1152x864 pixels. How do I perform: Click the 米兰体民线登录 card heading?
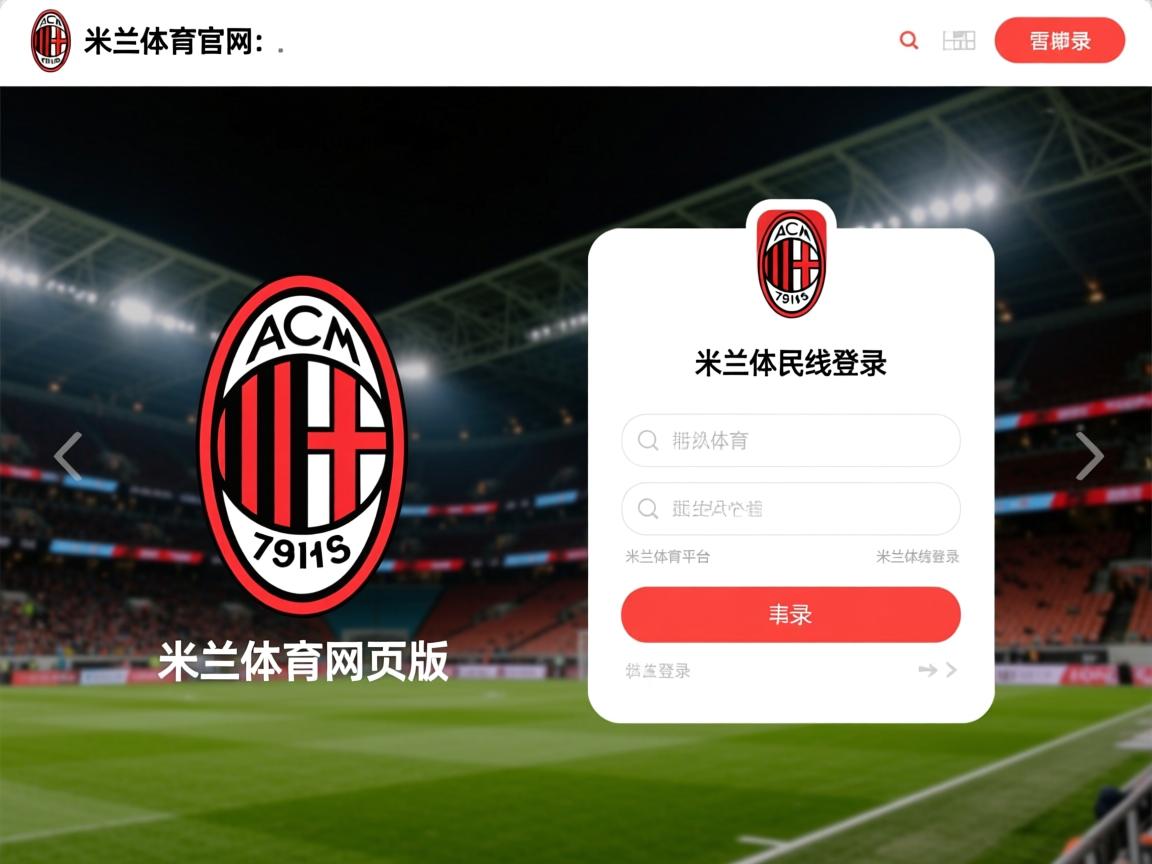pos(791,363)
